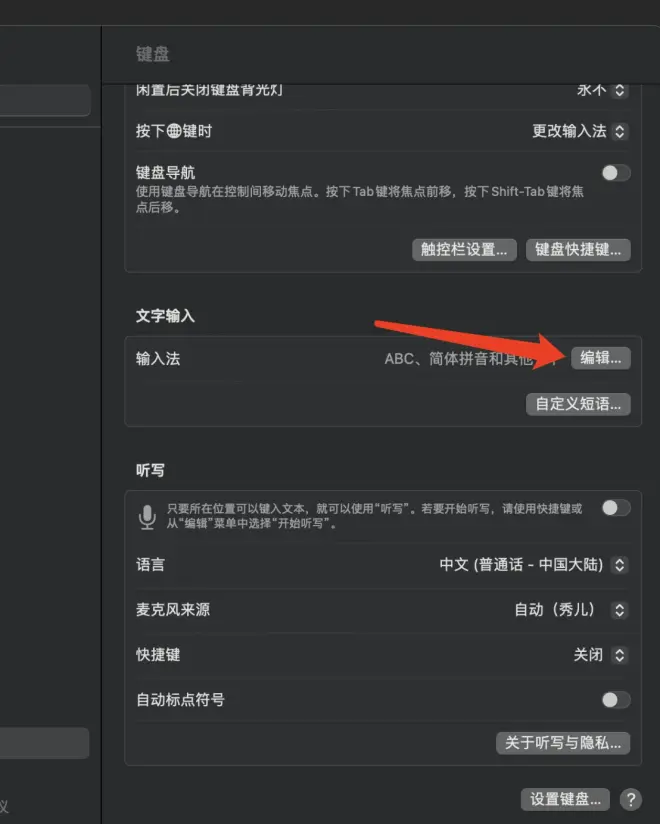Open About Dictation and Privacy

point(563,743)
